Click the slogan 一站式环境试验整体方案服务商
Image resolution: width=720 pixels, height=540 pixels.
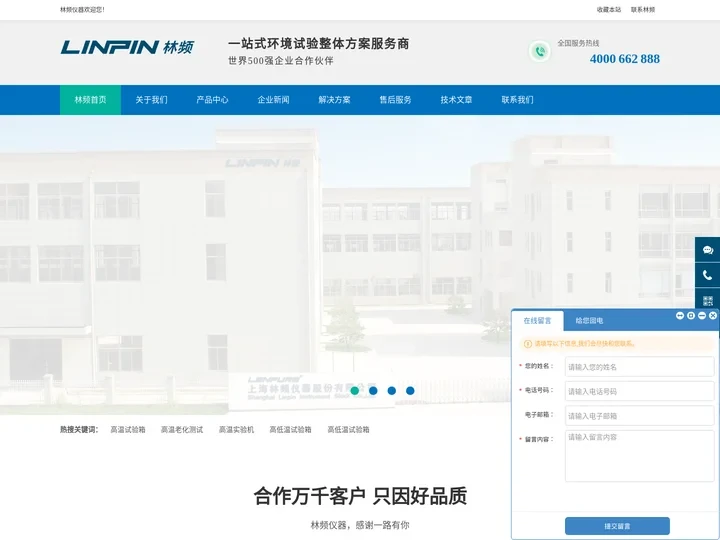pos(318,44)
